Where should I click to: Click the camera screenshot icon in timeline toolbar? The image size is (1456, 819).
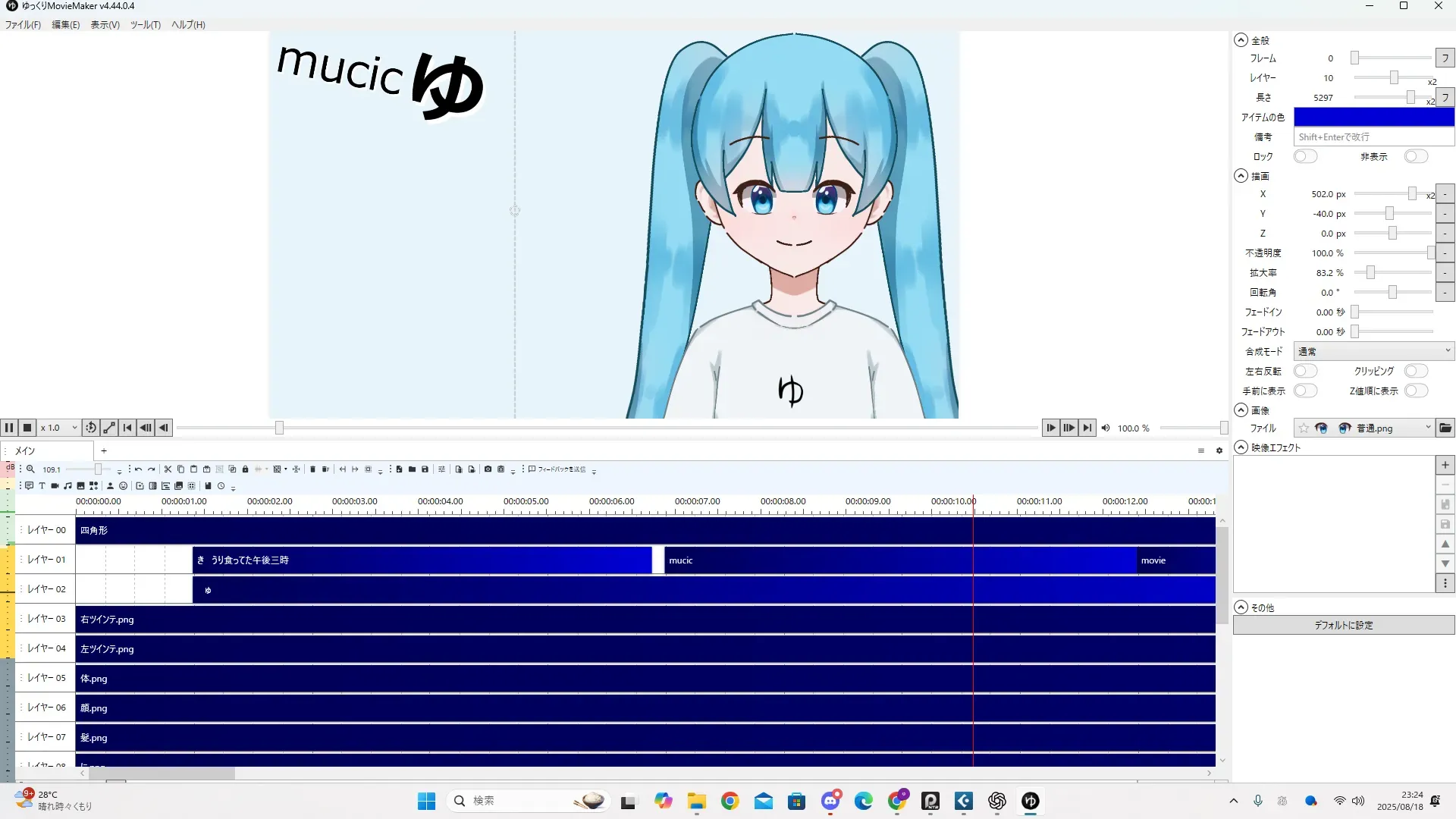click(488, 469)
